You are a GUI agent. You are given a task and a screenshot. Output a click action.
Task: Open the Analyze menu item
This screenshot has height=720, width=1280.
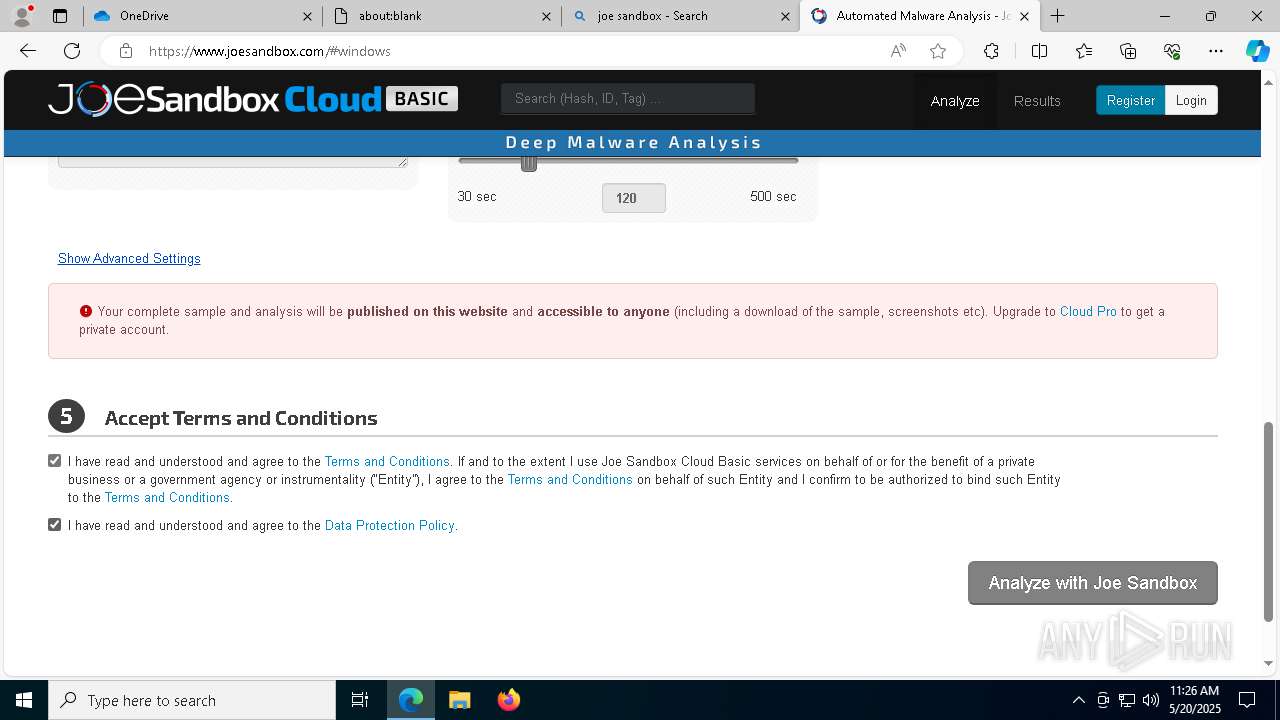pyautogui.click(x=955, y=100)
